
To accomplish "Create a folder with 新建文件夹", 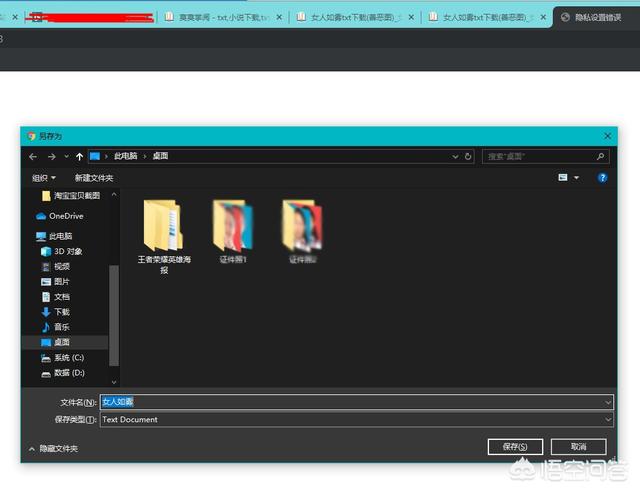I will 93,178.
